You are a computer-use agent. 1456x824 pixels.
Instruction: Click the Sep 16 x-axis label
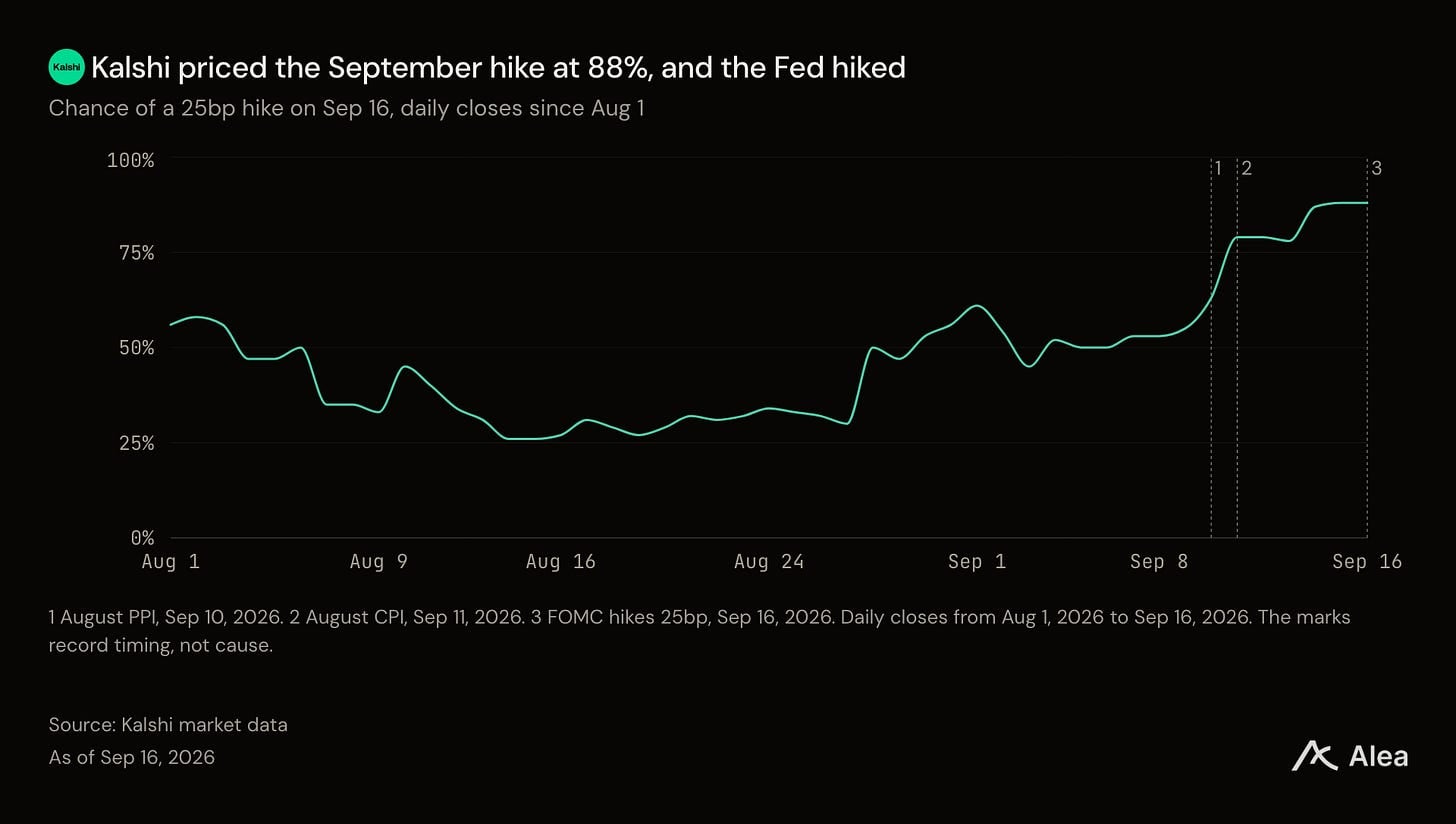click(1367, 562)
